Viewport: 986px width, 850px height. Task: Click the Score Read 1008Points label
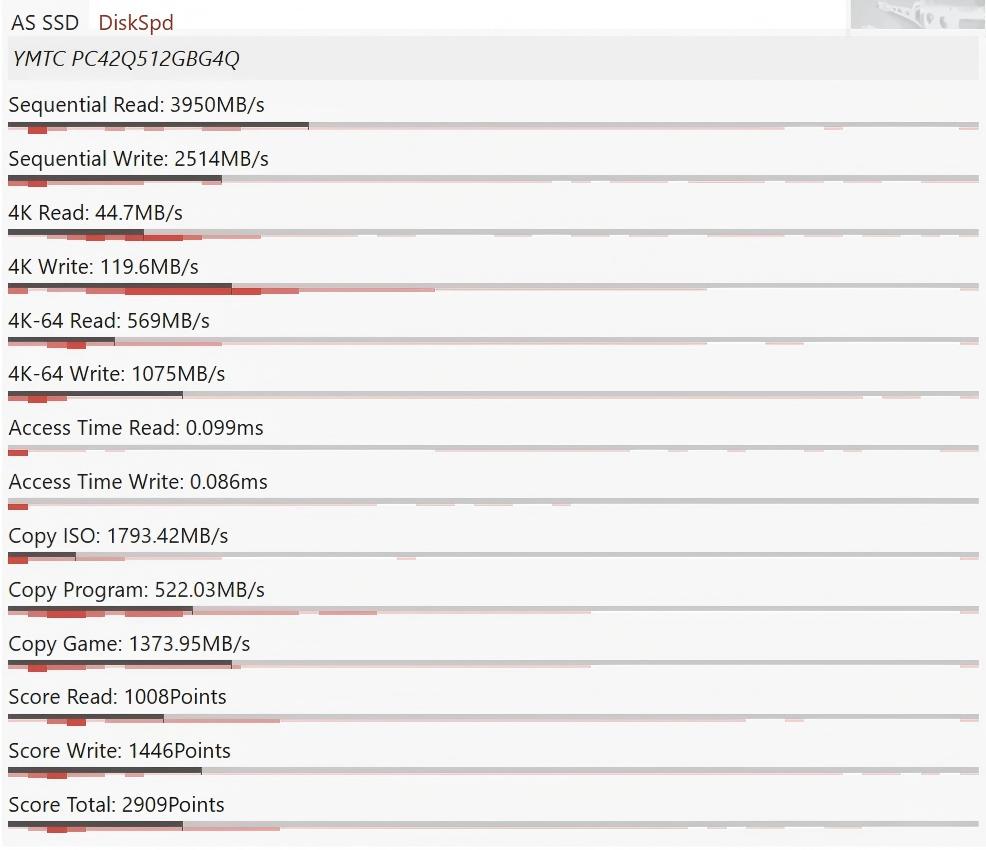[x=118, y=697]
